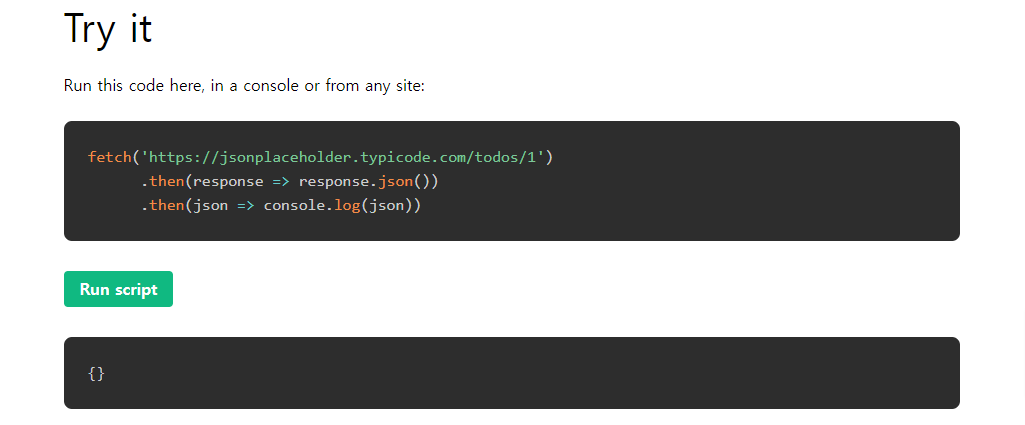This screenshot has width=1025, height=425.
Task: Click the fetch keyword in the code
Action: tap(109, 157)
